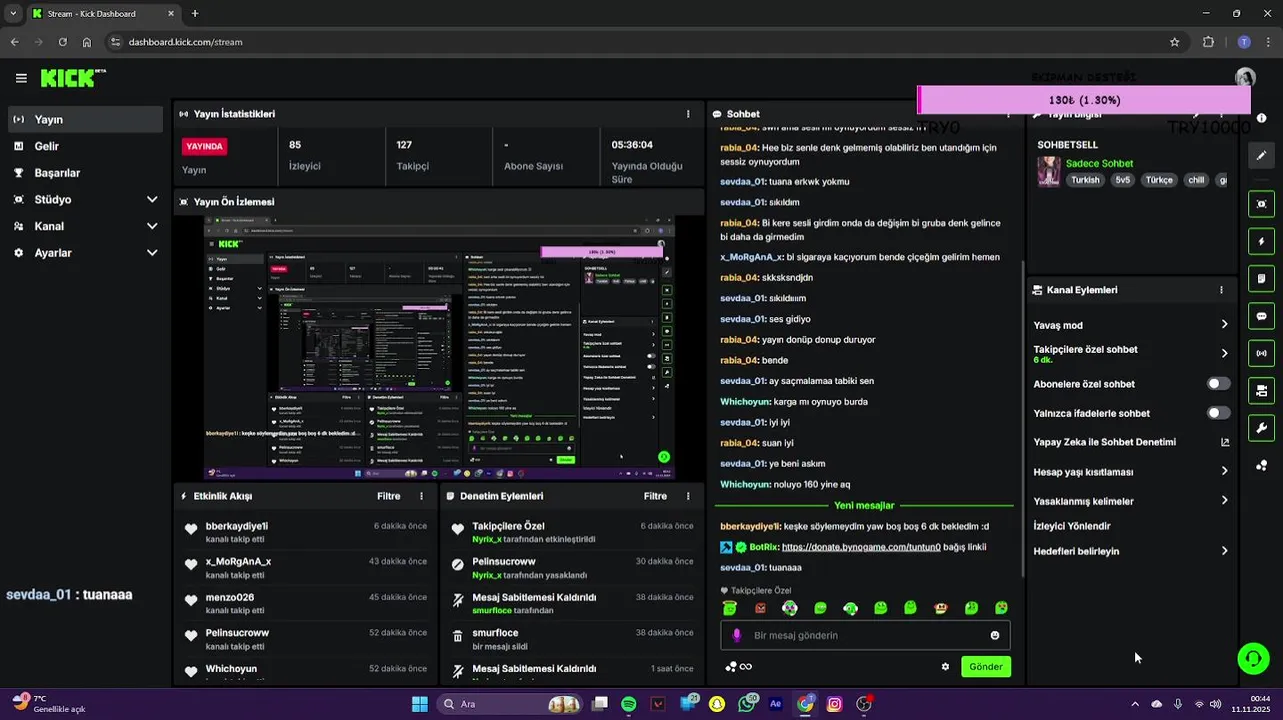This screenshot has width=1283, height=720.
Task: Toggle Abonelere özel sohbet switch
Action: [1218, 384]
